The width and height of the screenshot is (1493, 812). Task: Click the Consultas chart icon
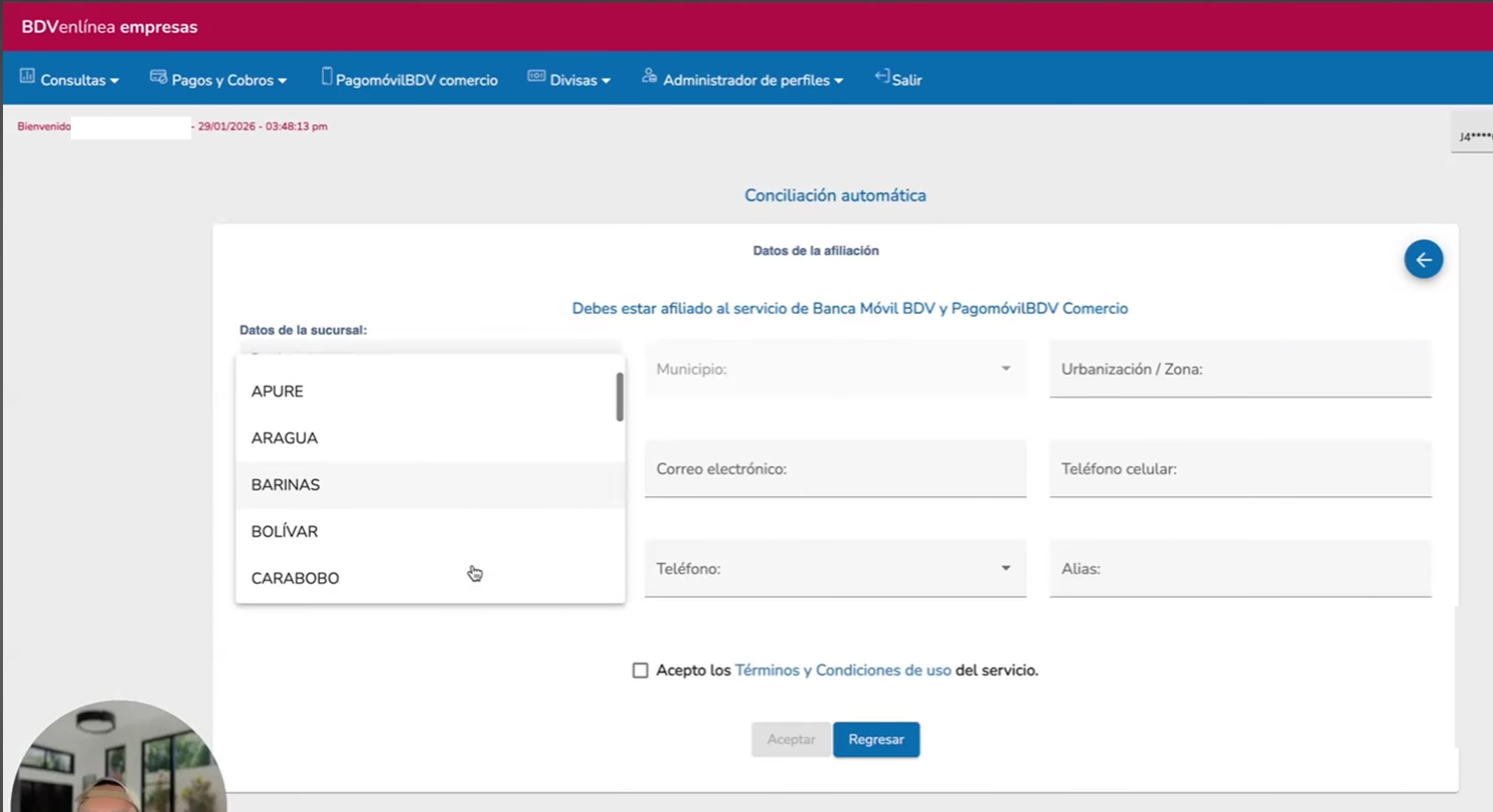coord(27,77)
